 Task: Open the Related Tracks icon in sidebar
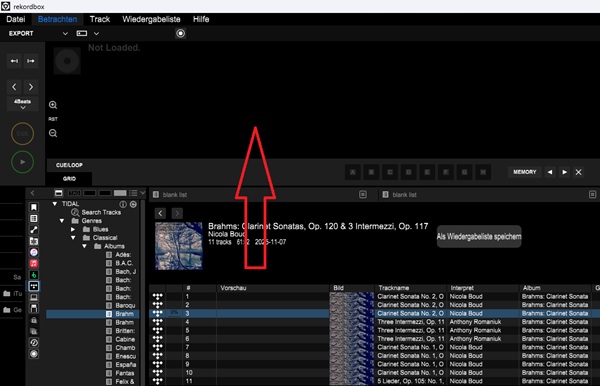pos(34,230)
